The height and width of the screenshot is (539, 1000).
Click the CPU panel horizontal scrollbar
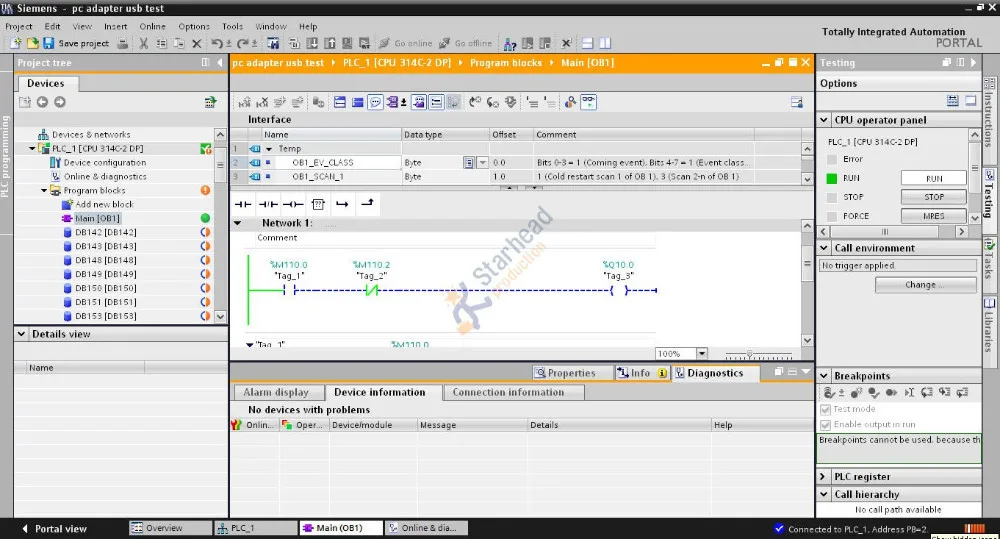tap(892, 232)
